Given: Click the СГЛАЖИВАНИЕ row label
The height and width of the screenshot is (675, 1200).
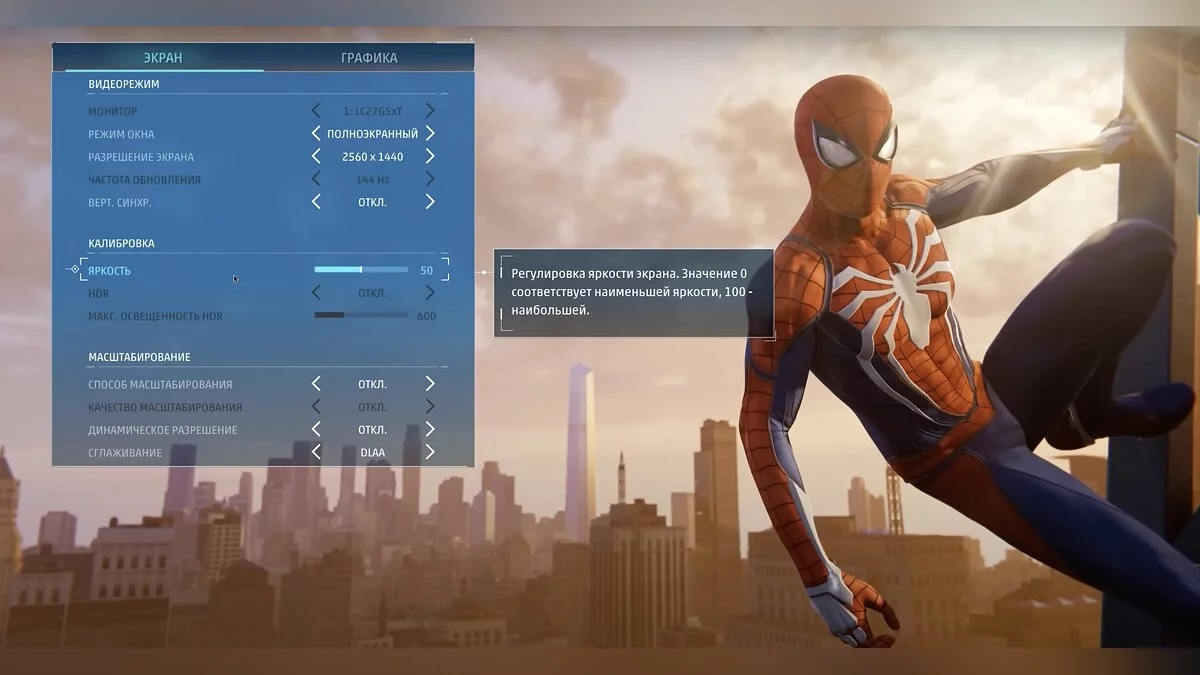Looking at the screenshot, I should pyautogui.click(x=125, y=453).
